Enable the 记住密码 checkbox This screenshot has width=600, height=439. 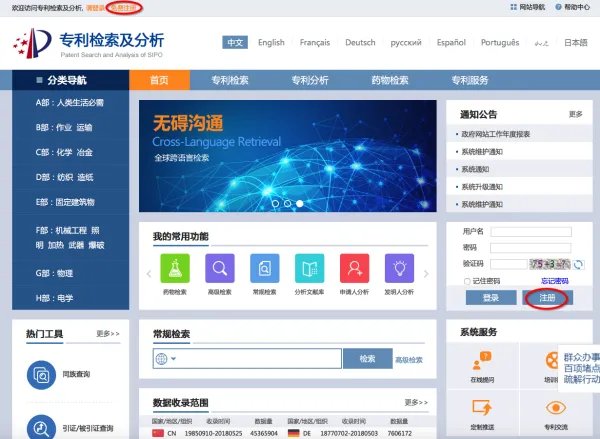(467, 281)
